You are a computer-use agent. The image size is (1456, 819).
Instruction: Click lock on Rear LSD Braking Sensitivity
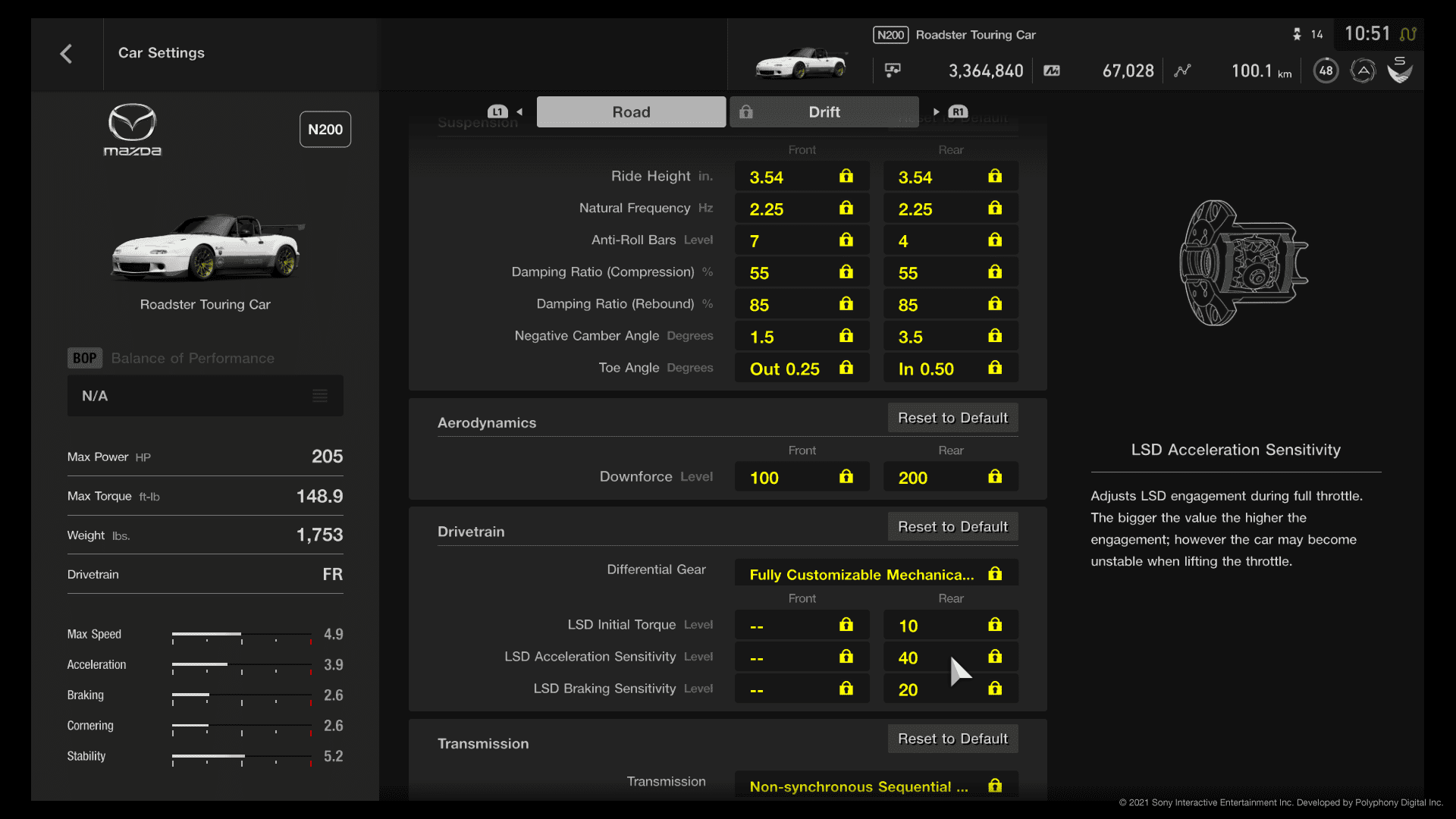pyautogui.click(x=995, y=689)
